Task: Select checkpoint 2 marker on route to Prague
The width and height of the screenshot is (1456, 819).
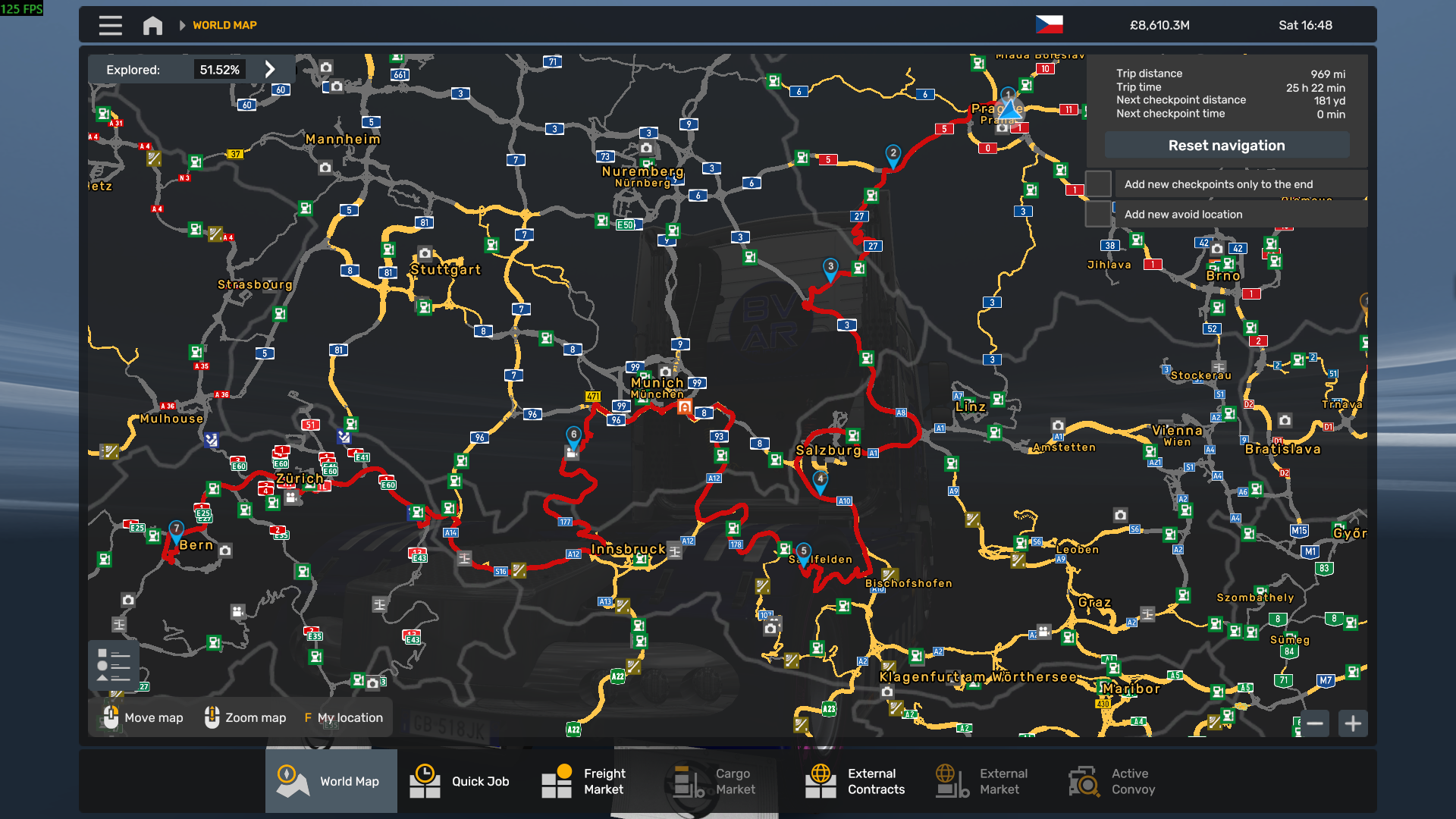Action: coord(893,155)
